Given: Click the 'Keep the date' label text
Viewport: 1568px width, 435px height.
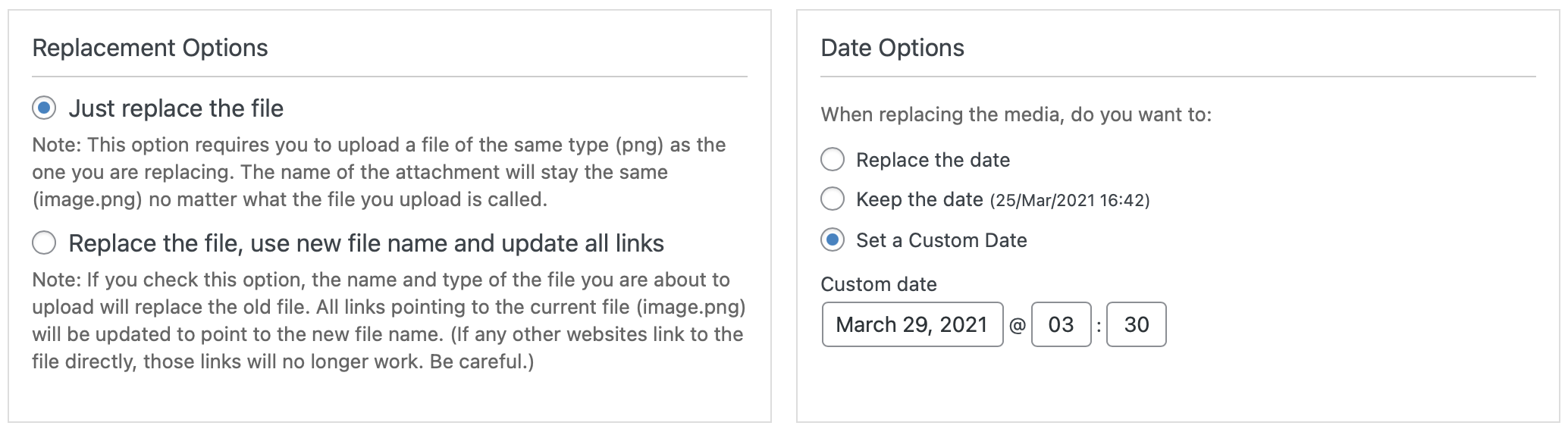Looking at the screenshot, I should [x=919, y=199].
